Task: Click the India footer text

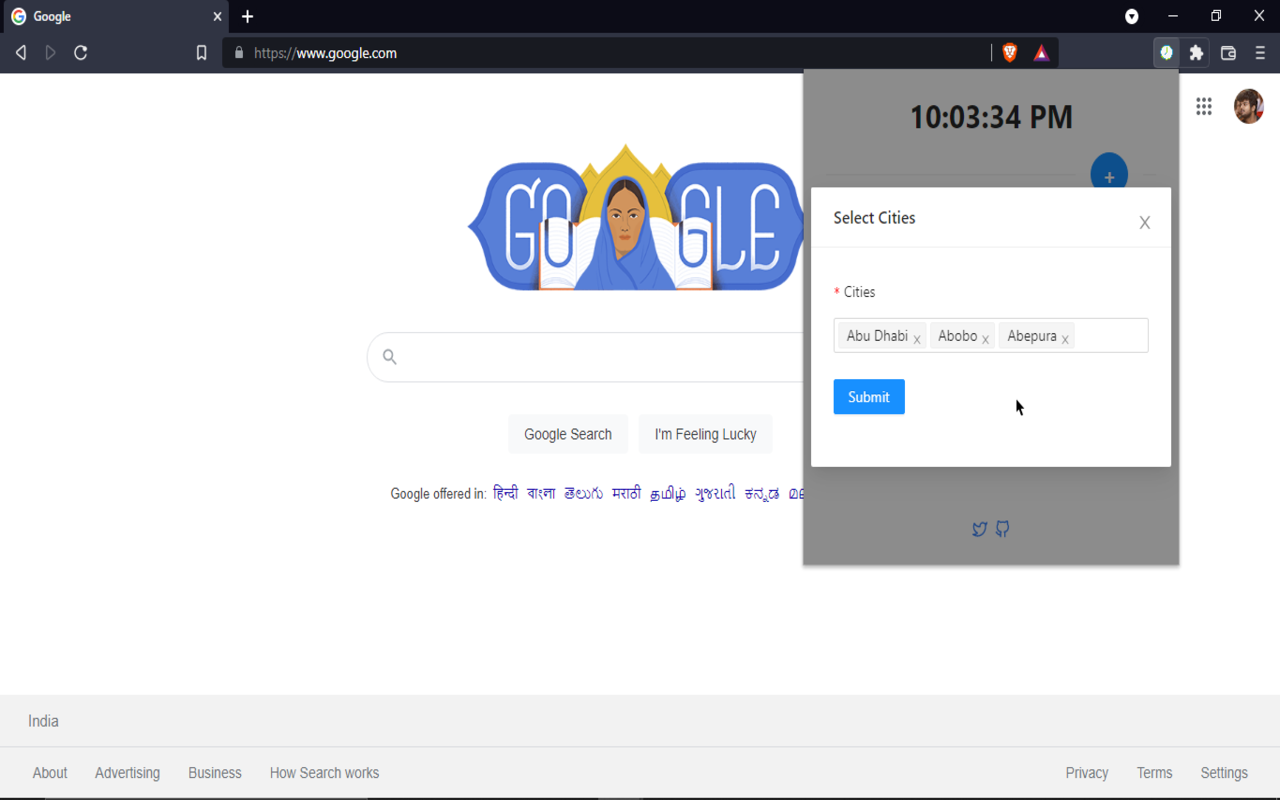Action: click(43, 721)
